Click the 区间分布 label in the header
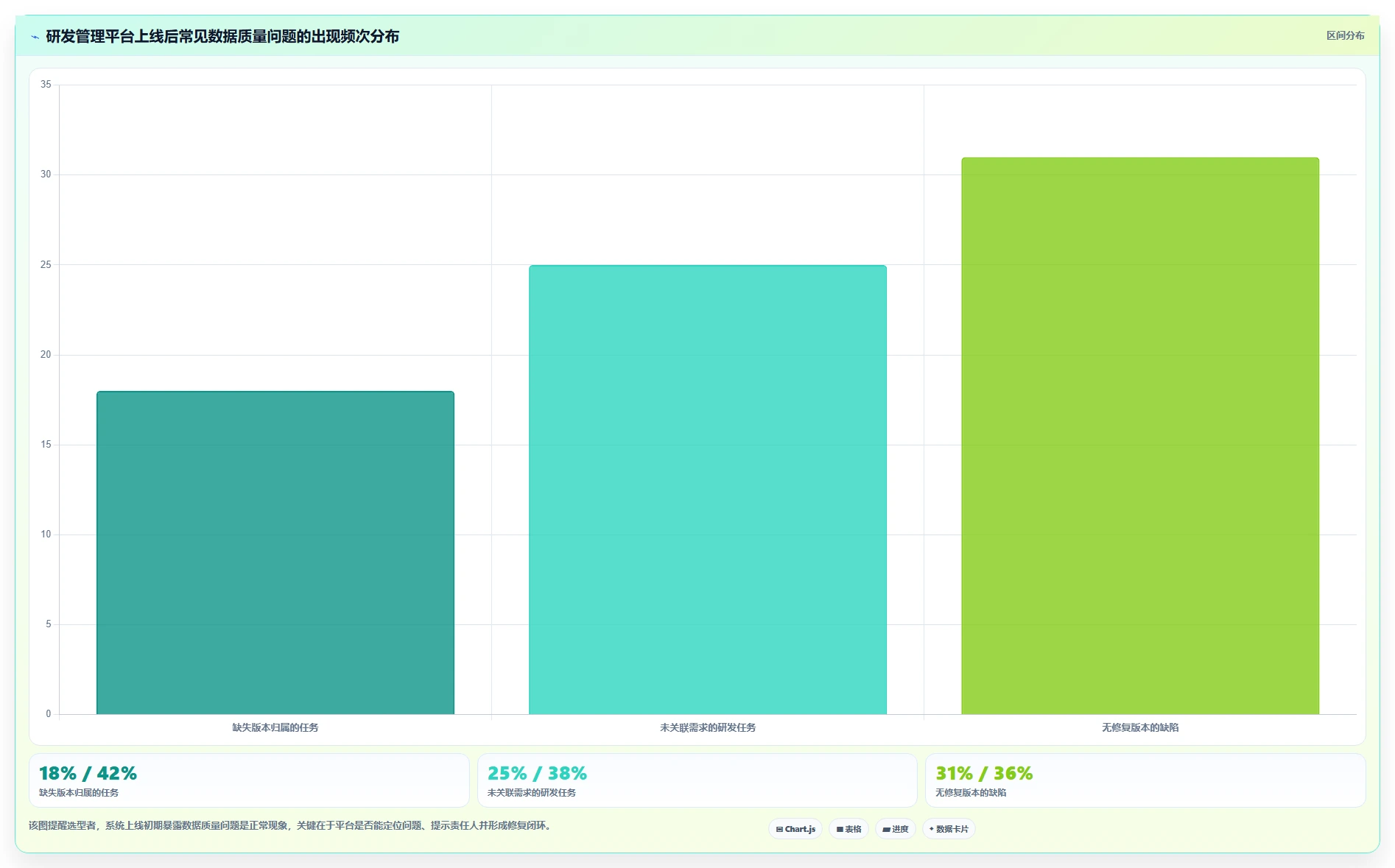Viewport: 1395px width, 868px height. pyautogui.click(x=1345, y=35)
